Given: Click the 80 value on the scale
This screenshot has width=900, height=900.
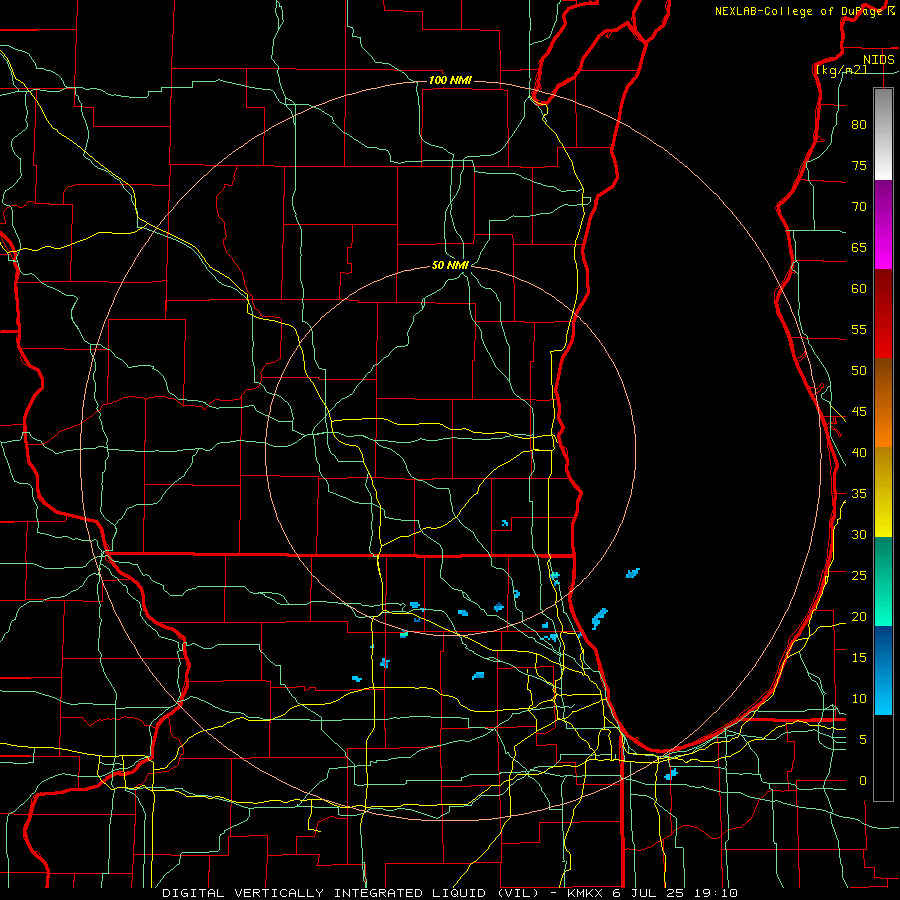Looking at the screenshot, I should [x=859, y=125].
